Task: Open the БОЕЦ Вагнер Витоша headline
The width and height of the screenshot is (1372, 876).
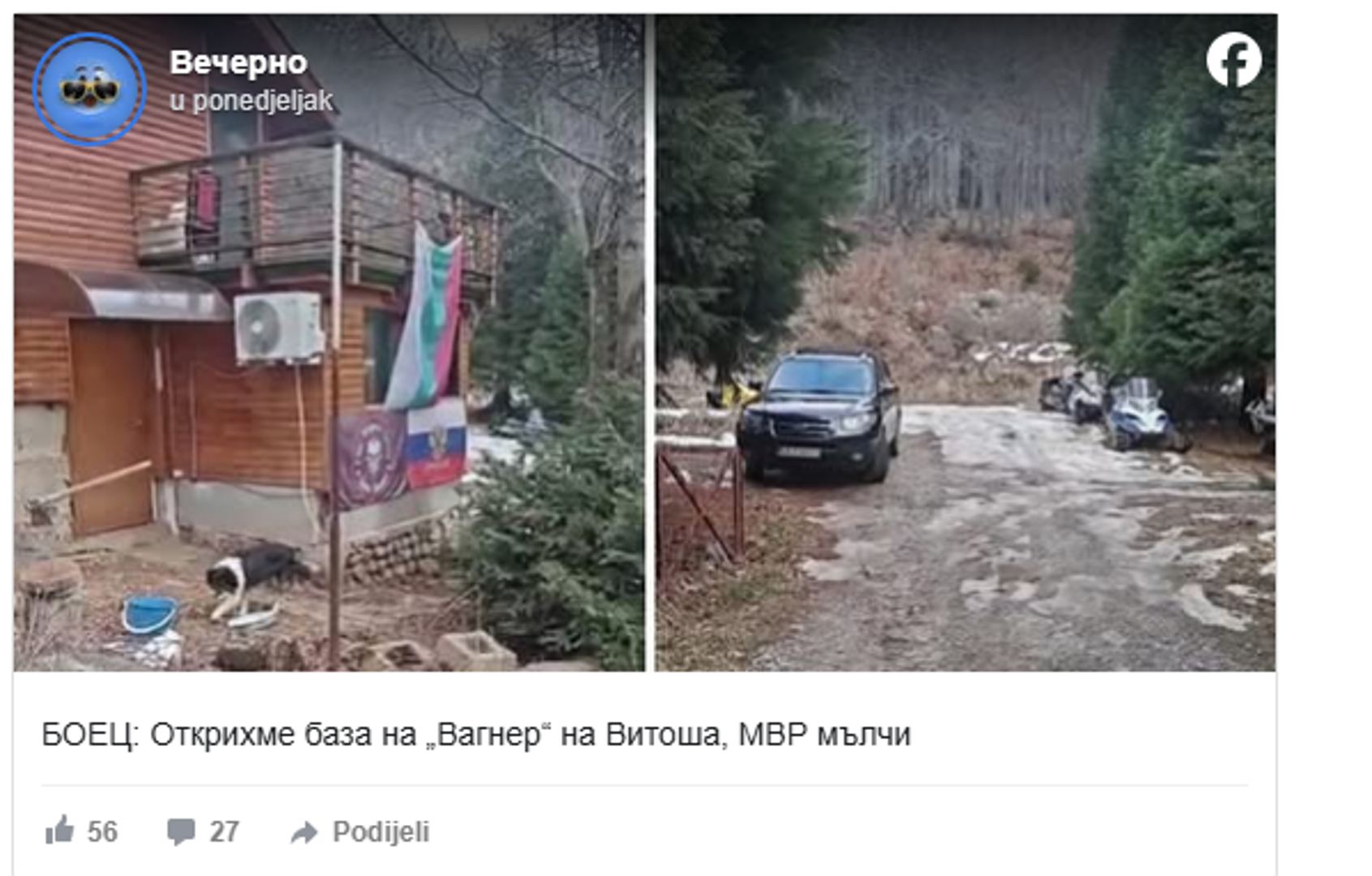Action: tap(476, 735)
